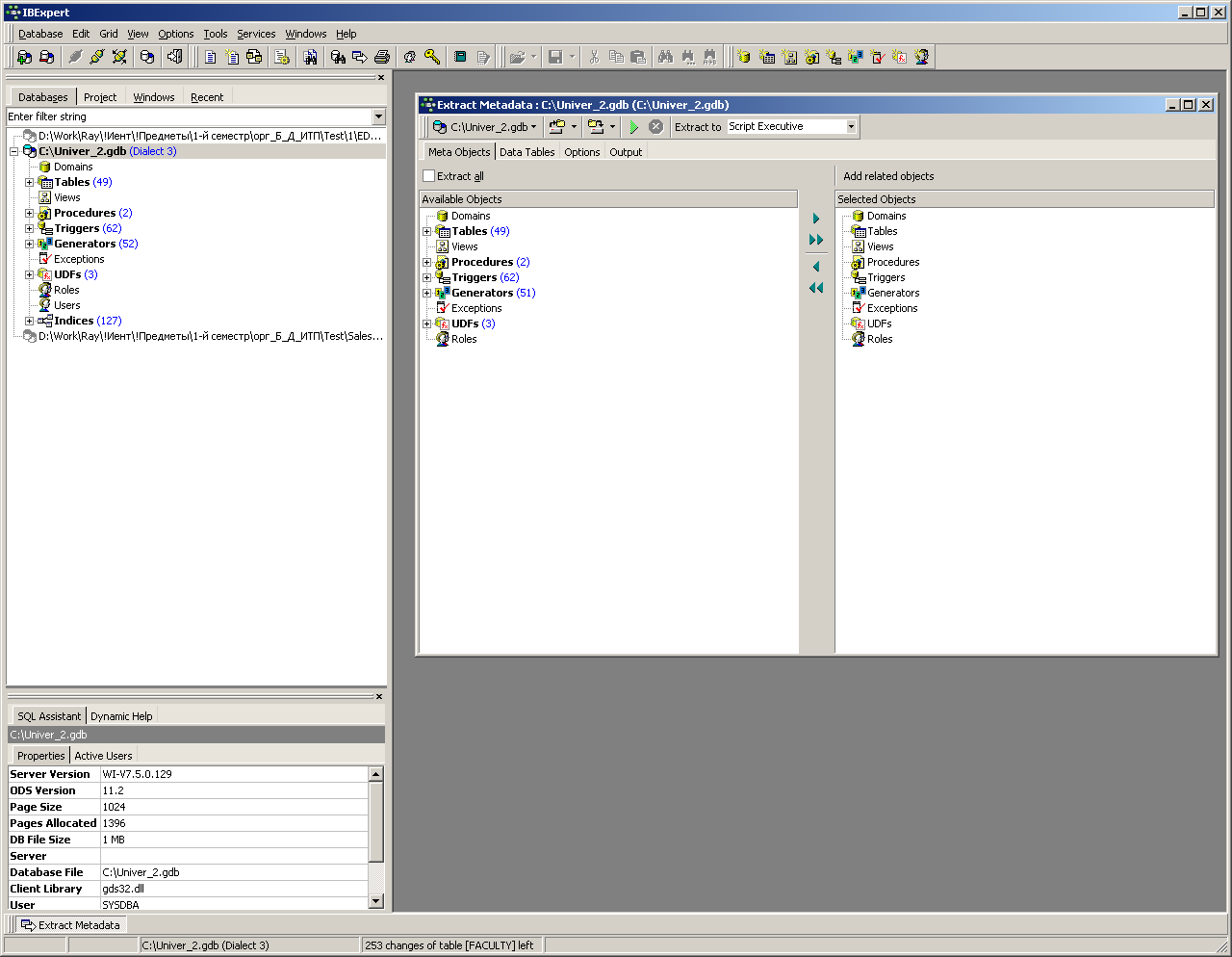Image resolution: width=1232 pixels, height=957 pixels.
Task: Add selected object with single right arrow
Action: [816, 219]
